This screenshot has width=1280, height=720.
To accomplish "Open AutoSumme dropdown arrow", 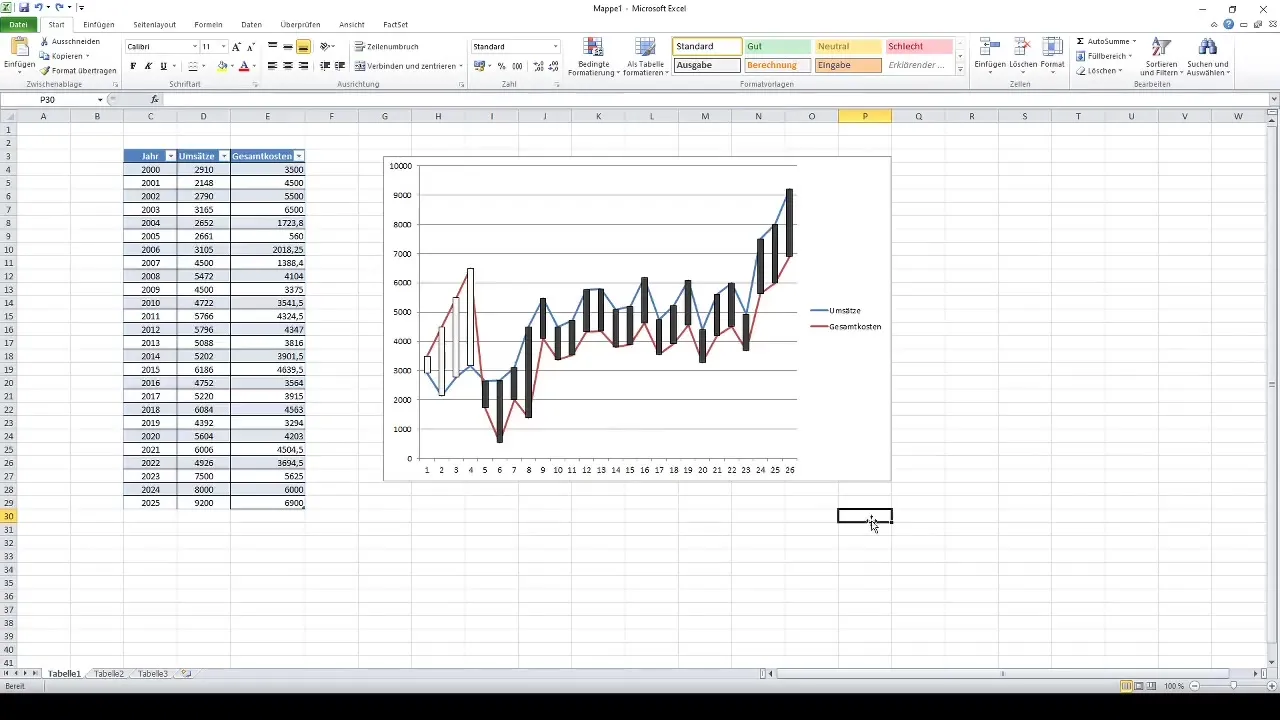I will (x=1134, y=42).
